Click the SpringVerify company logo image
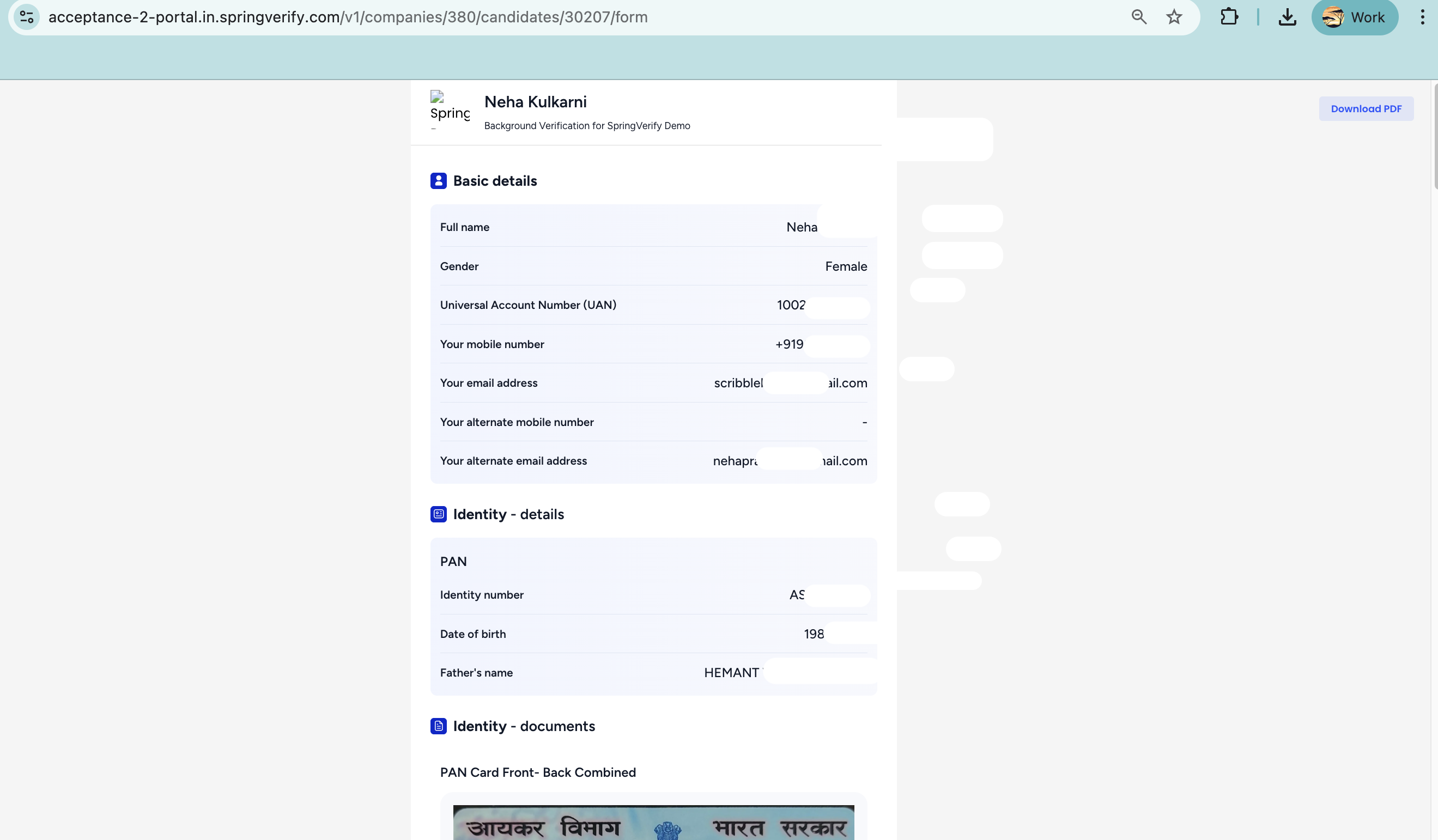The width and height of the screenshot is (1438, 840). 449,109
